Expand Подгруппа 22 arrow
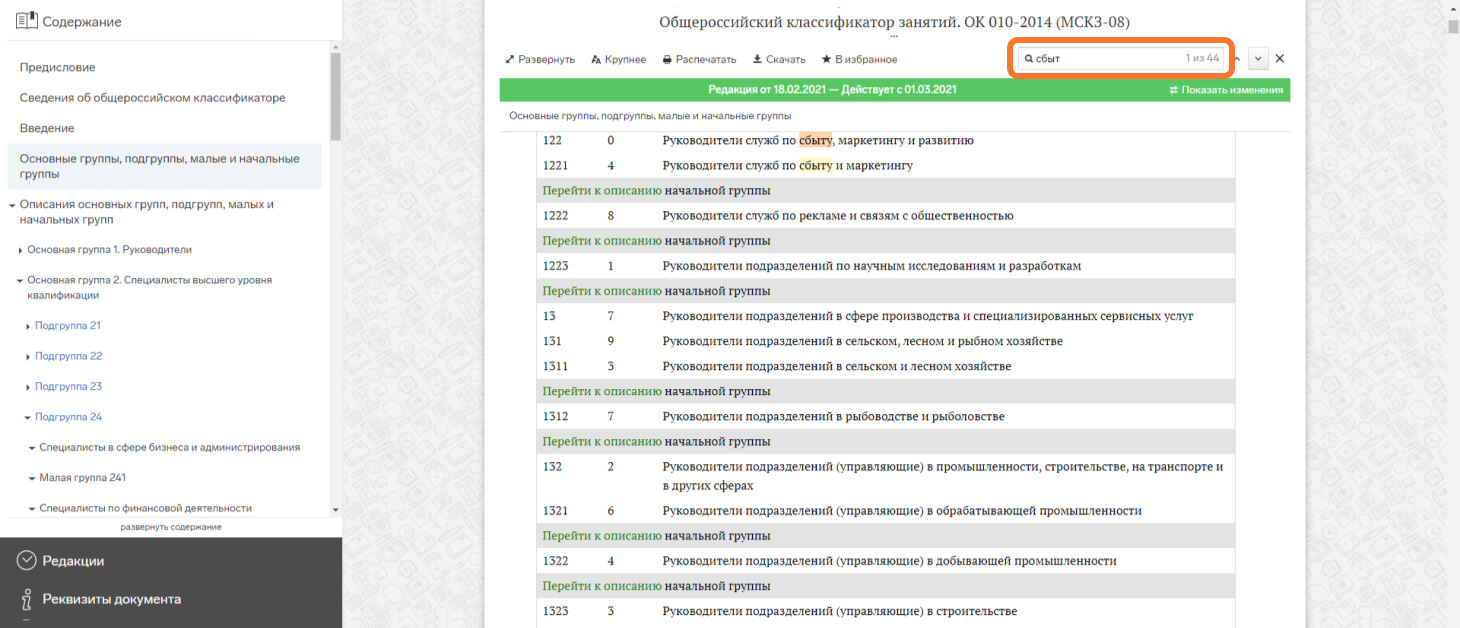This screenshot has width=1460, height=628. (28, 357)
